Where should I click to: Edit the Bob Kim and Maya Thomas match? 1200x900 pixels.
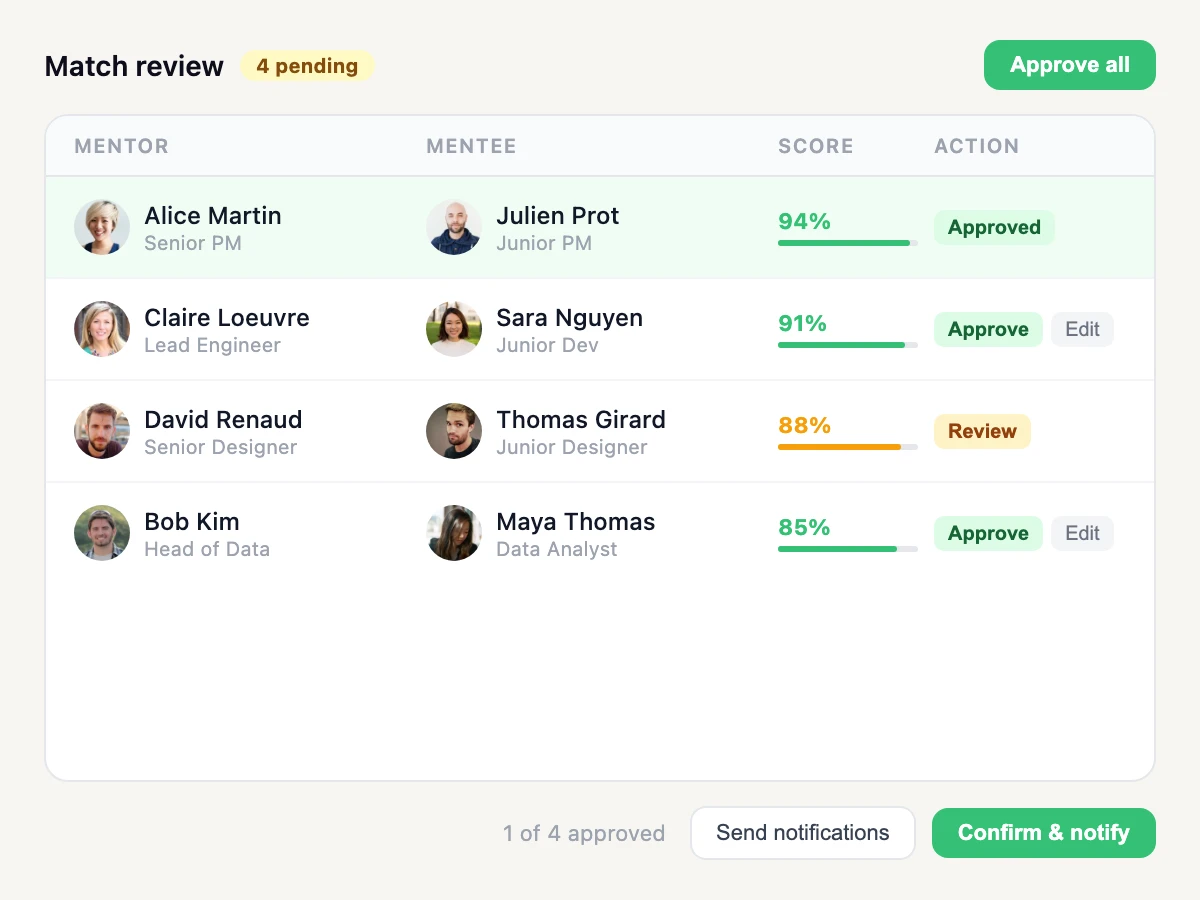(x=1082, y=533)
